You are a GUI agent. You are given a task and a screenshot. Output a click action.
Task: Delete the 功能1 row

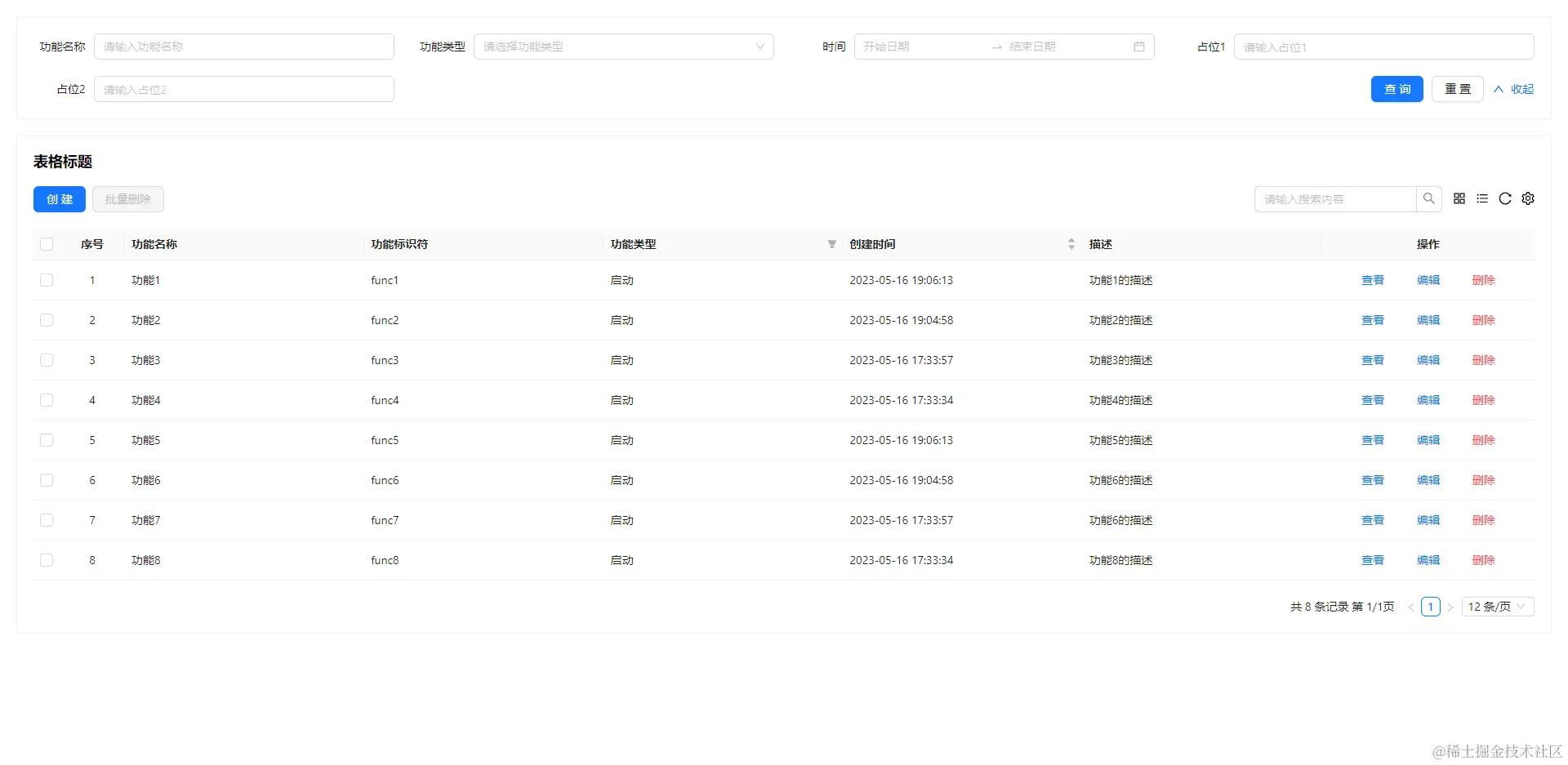pos(1484,280)
